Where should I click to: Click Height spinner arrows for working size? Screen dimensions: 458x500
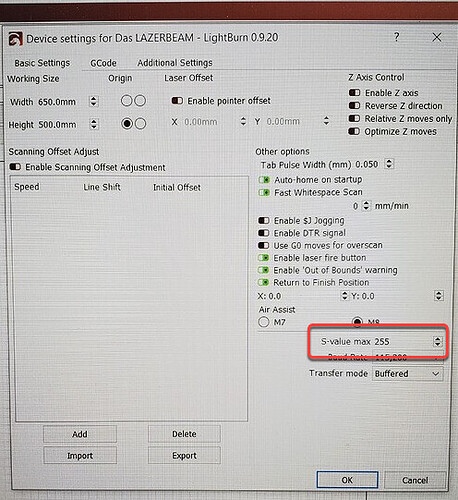tap(94, 124)
